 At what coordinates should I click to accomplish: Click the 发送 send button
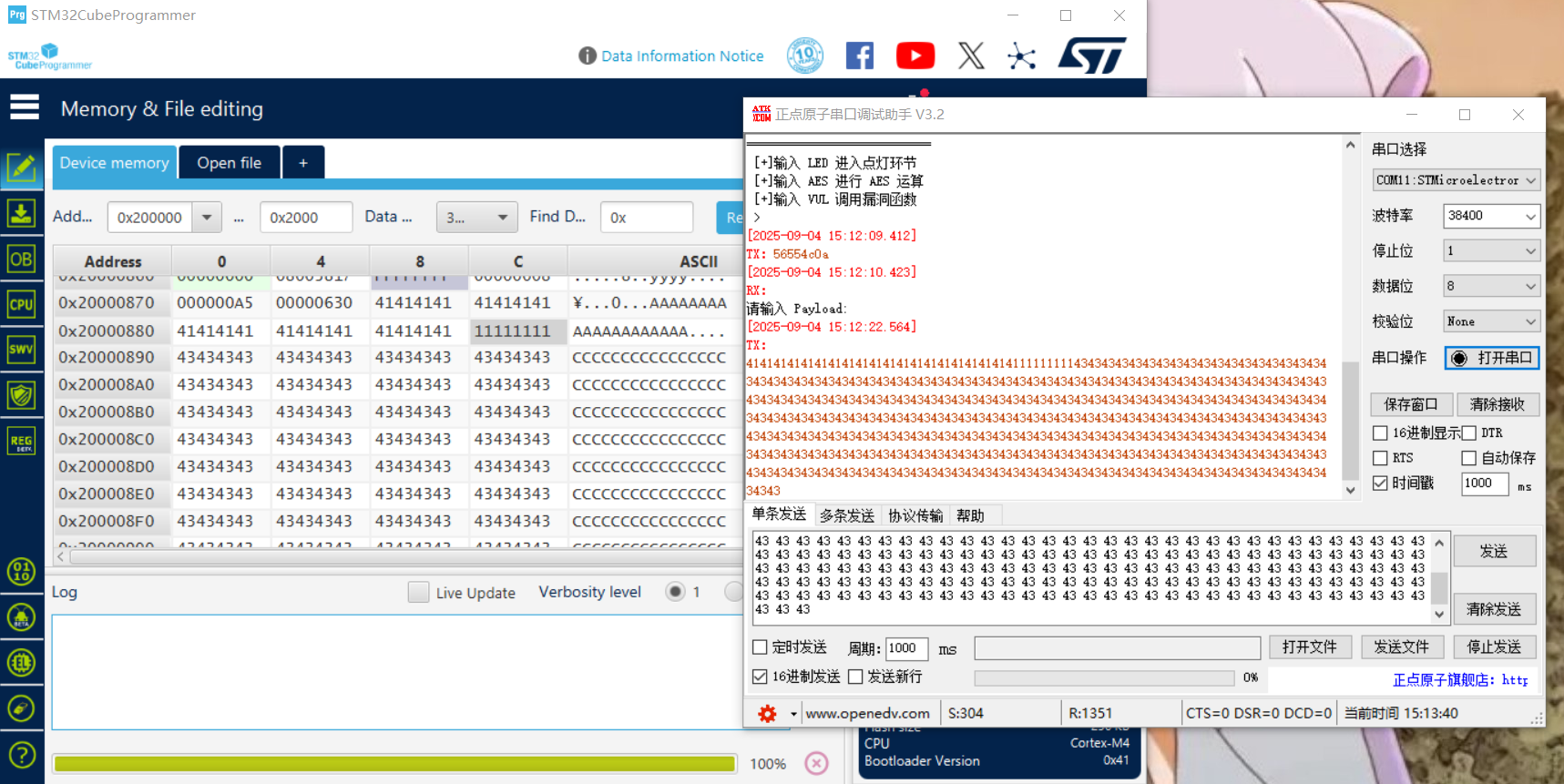tap(1494, 551)
